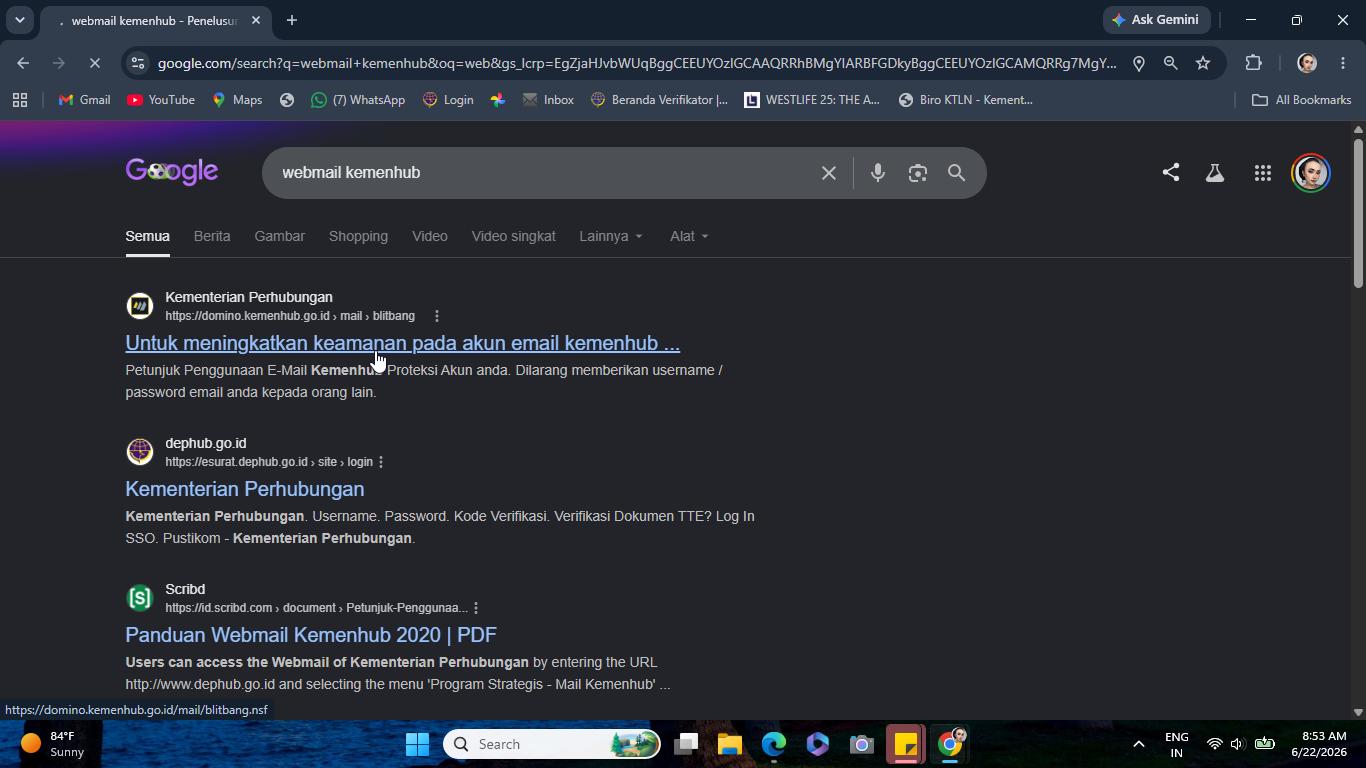Viewport: 1366px width, 768px height.
Task: Open location permission icon in address bar
Action: (x=1138, y=63)
